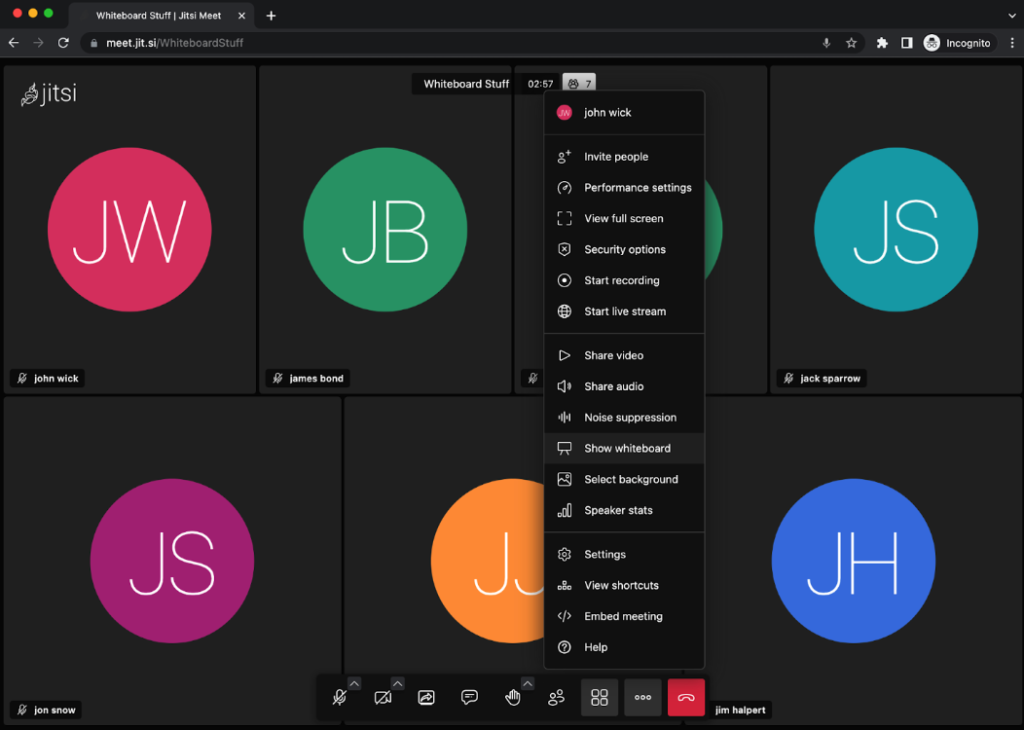1024x730 pixels.
Task: Toggle the camera on or off
Action: click(x=382, y=697)
